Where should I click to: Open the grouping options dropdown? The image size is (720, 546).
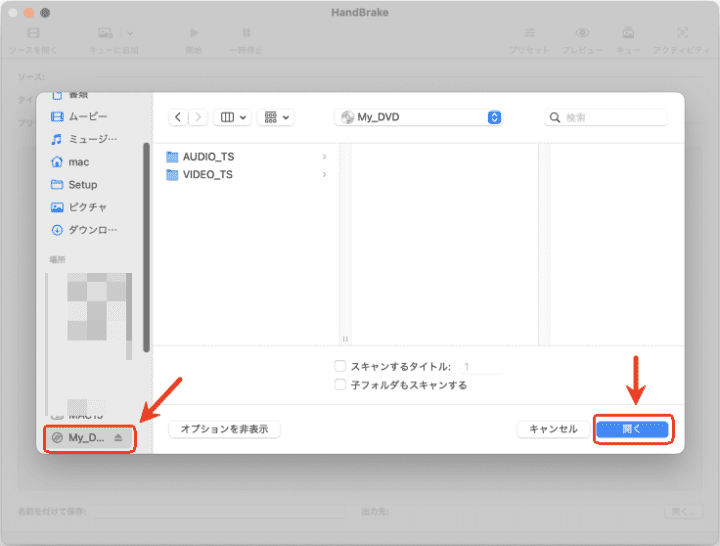point(275,117)
